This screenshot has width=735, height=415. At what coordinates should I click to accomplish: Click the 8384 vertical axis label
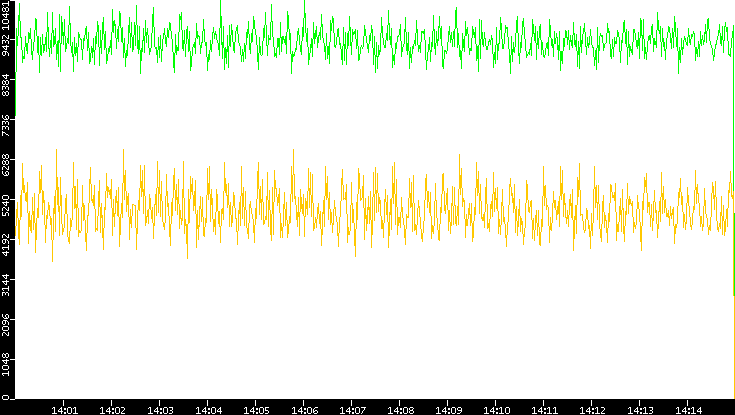6,85
